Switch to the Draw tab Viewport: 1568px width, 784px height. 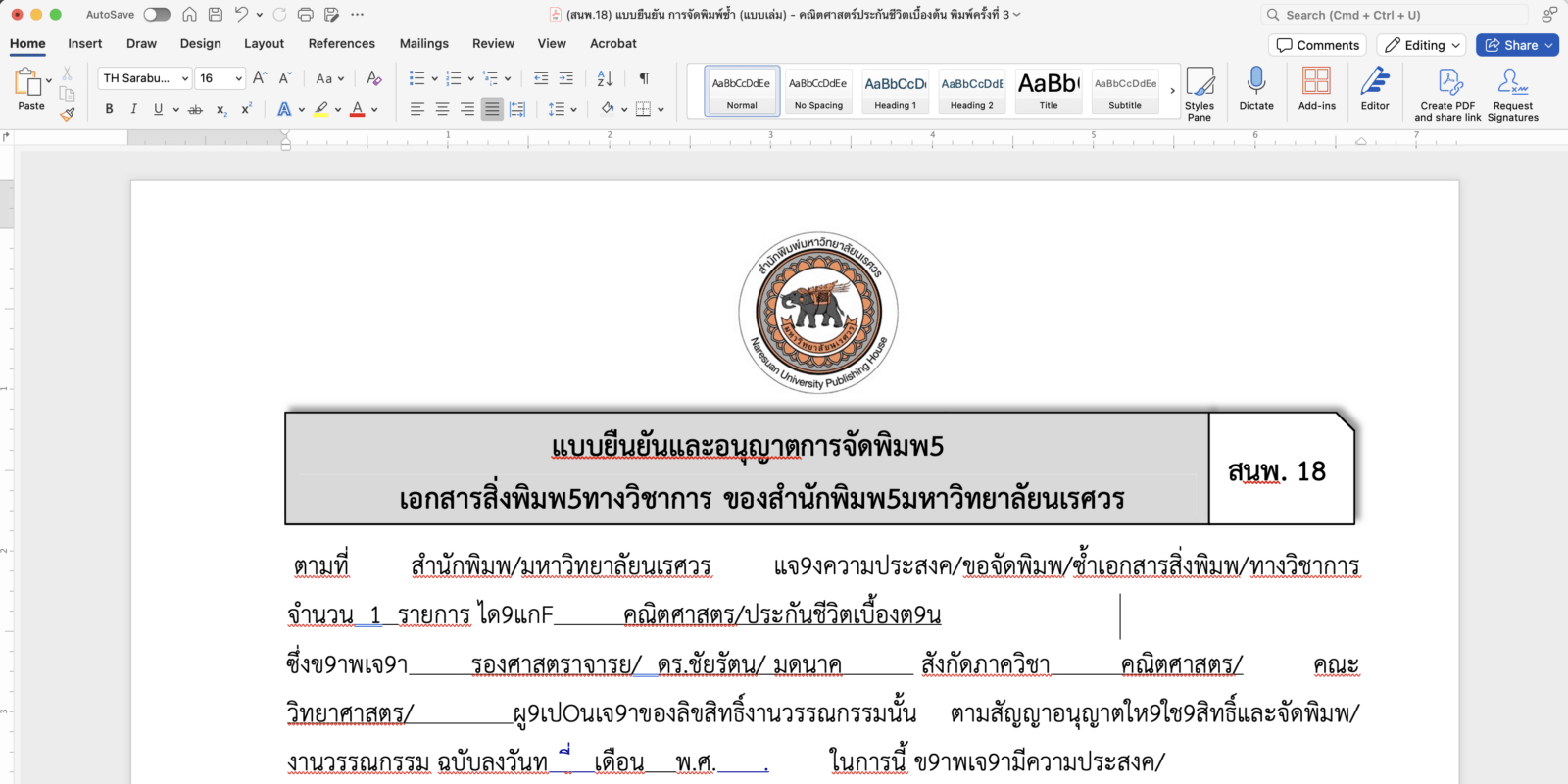click(141, 44)
